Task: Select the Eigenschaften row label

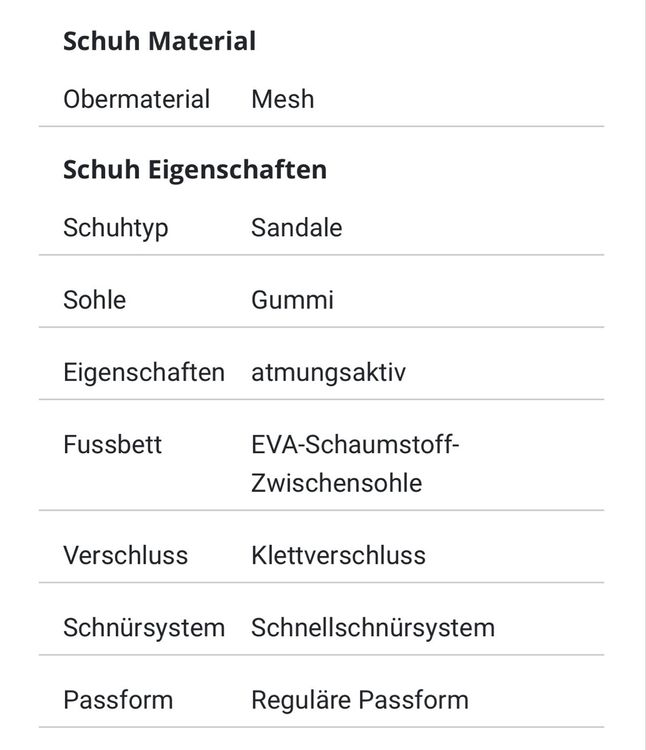Action: [144, 373]
